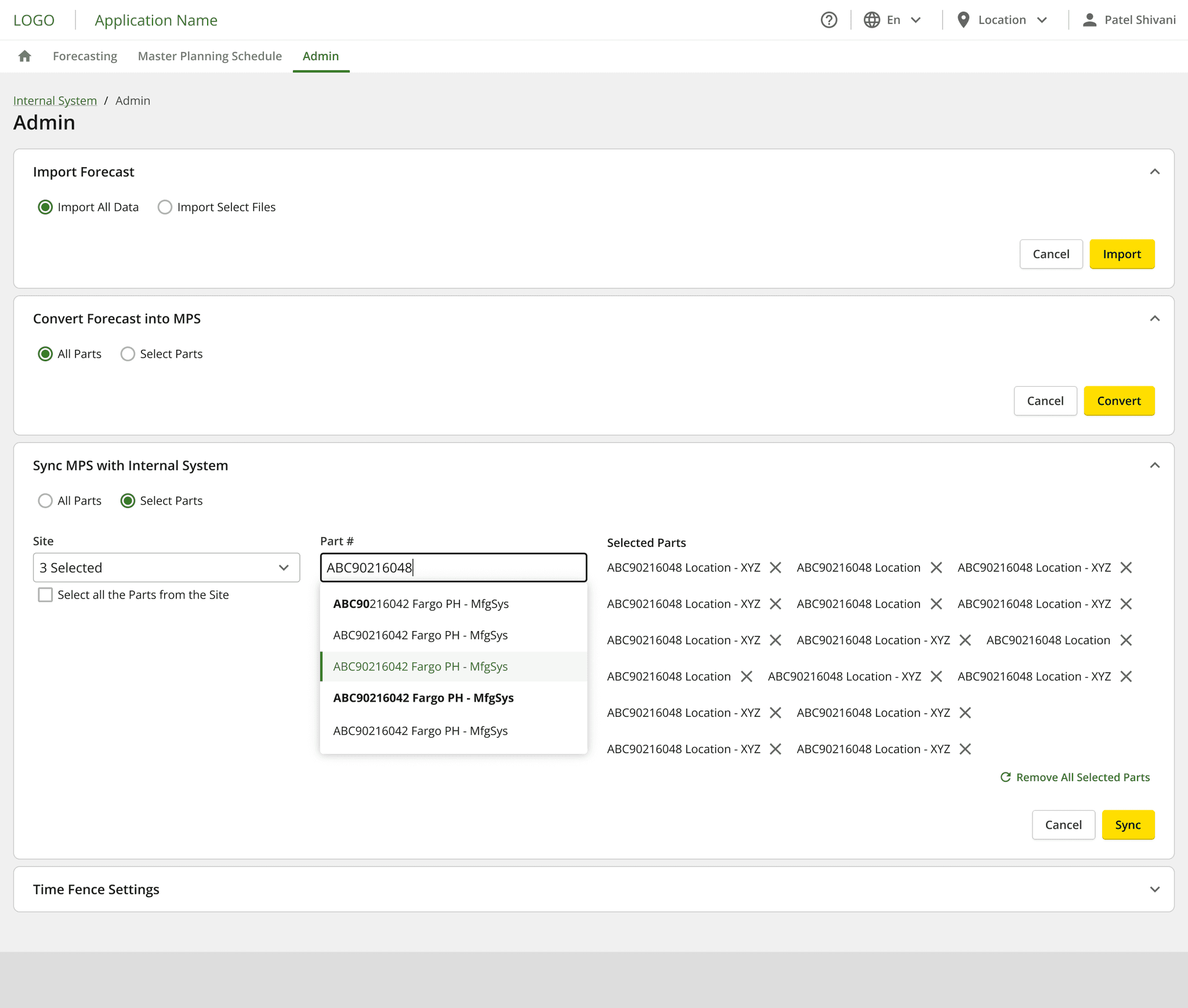Collapse the Import Forecast section
The width and height of the screenshot is (1188, 1008).
point(1154,172)
